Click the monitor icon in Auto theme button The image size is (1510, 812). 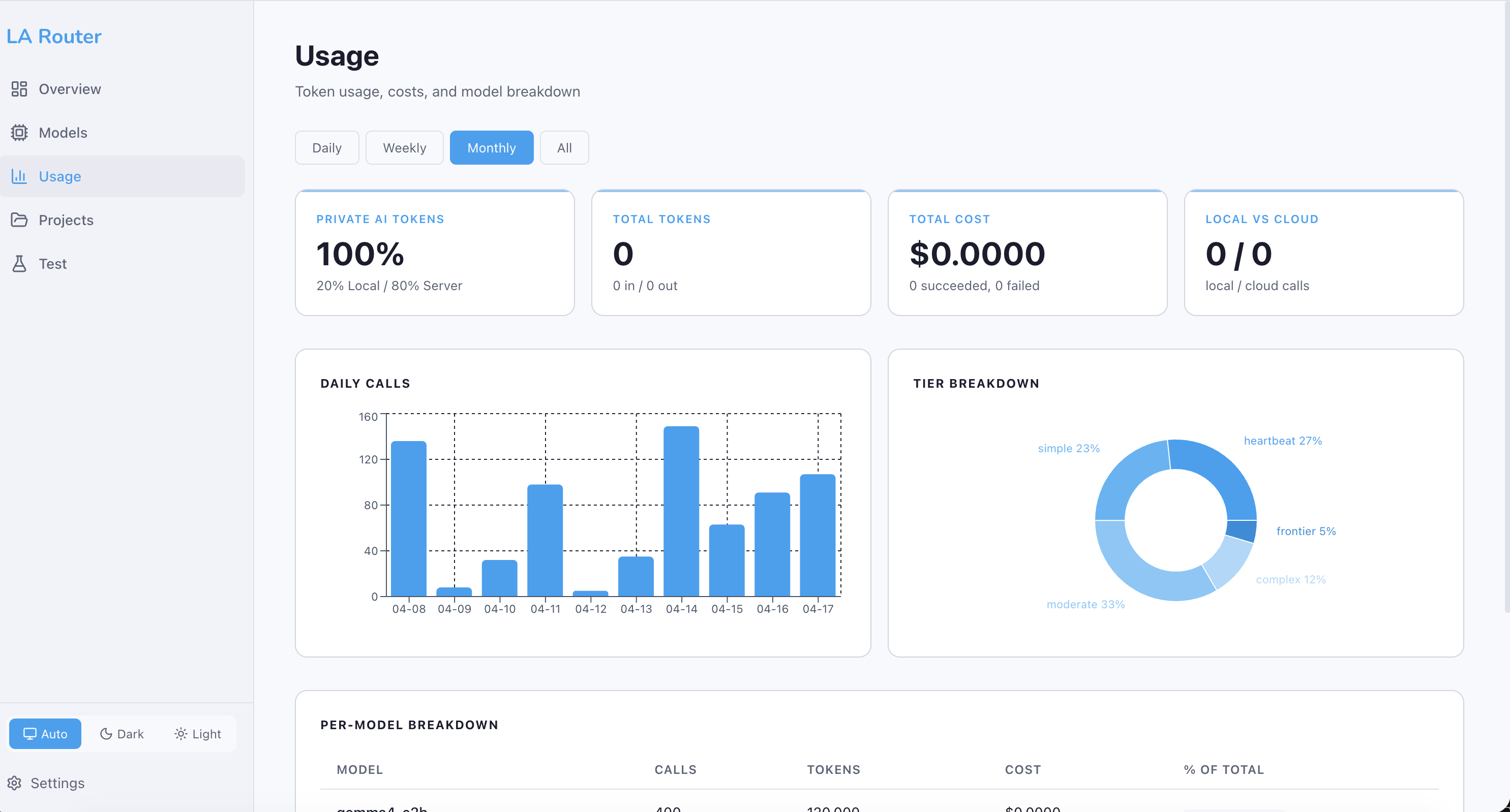pyautogui.click(x=30, y=734)
